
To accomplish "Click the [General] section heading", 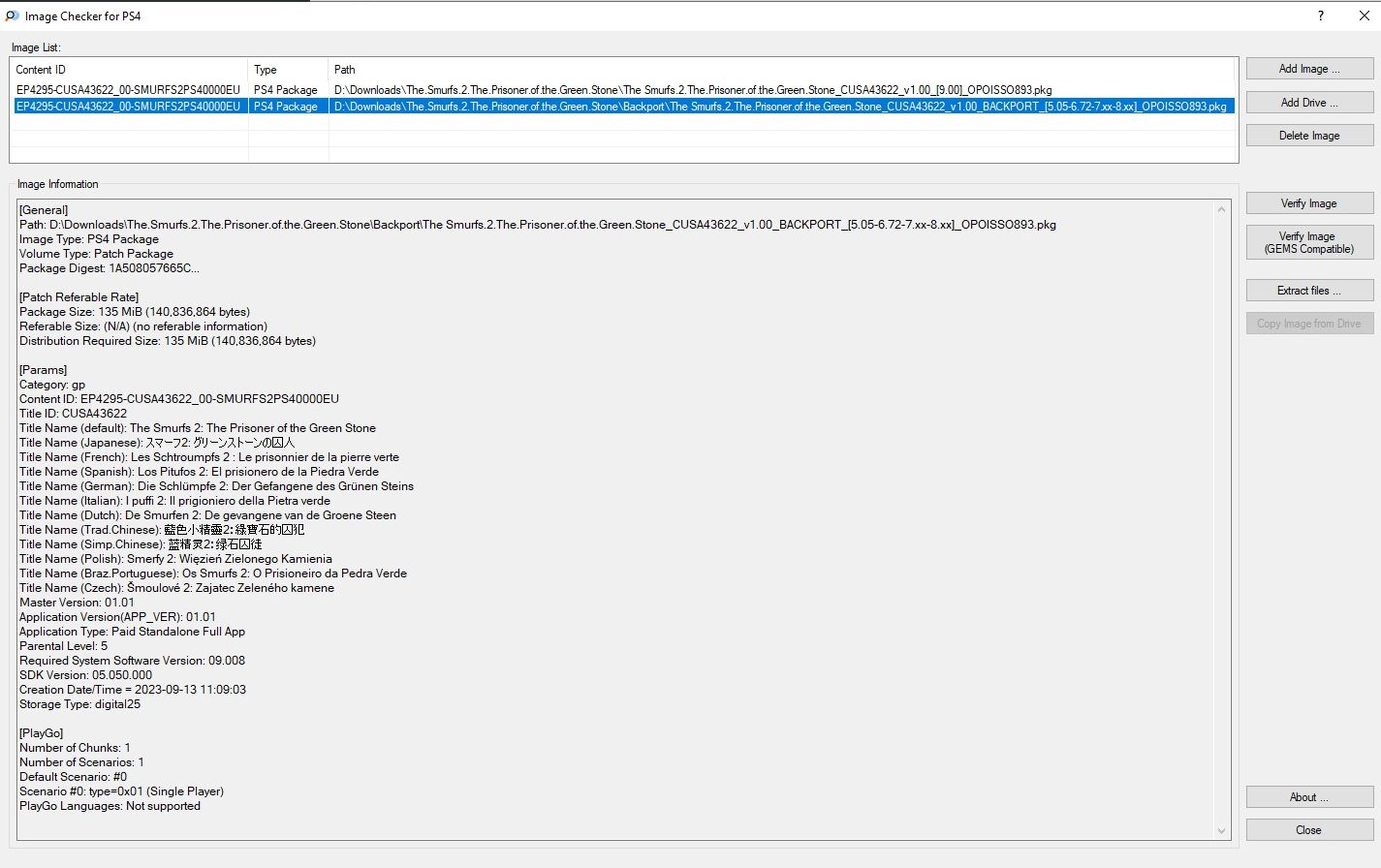I will pyautogui.click(x=44, y=210).
